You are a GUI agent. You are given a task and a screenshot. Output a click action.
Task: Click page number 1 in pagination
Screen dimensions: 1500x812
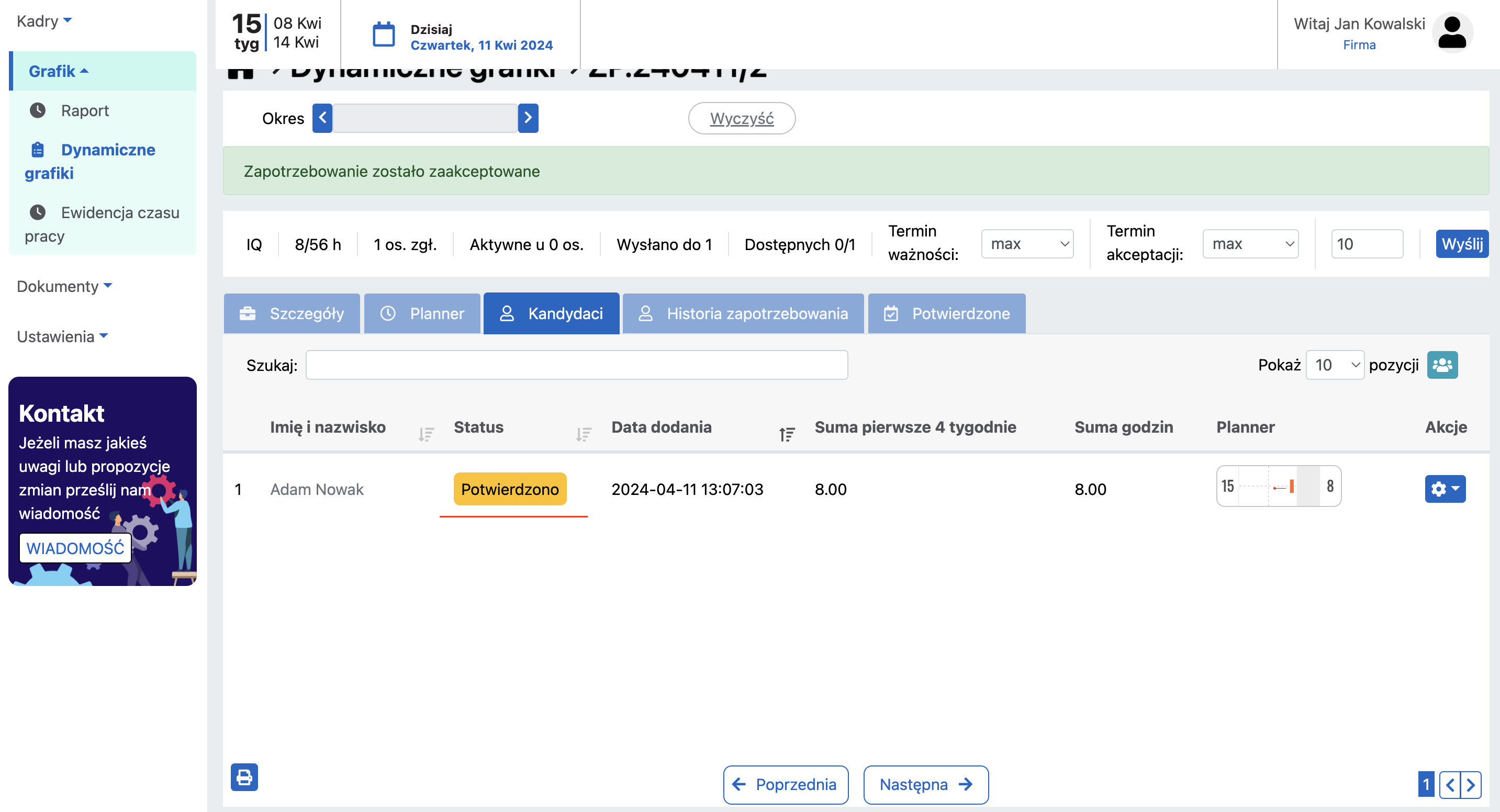[1426, 785]
